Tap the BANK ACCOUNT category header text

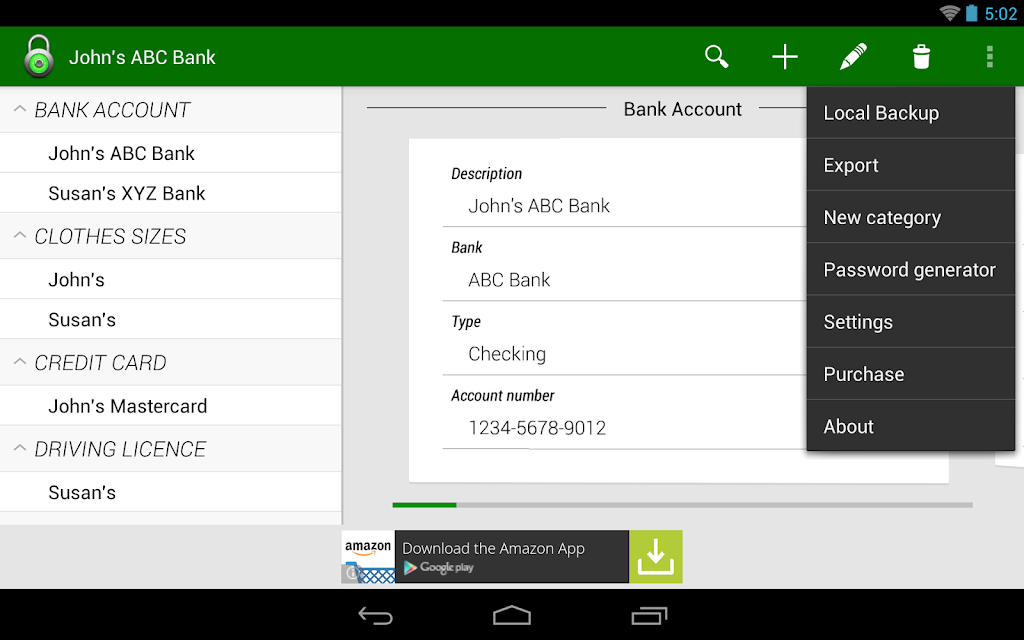click(x=112, y=110)
